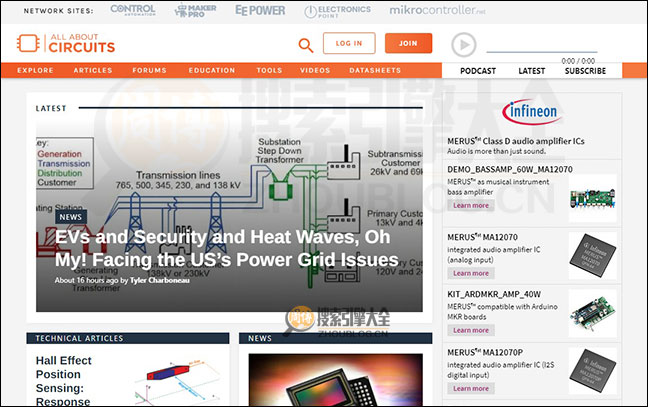
Task: Expand the Tools menu
Action: click(x=269, y=71)
